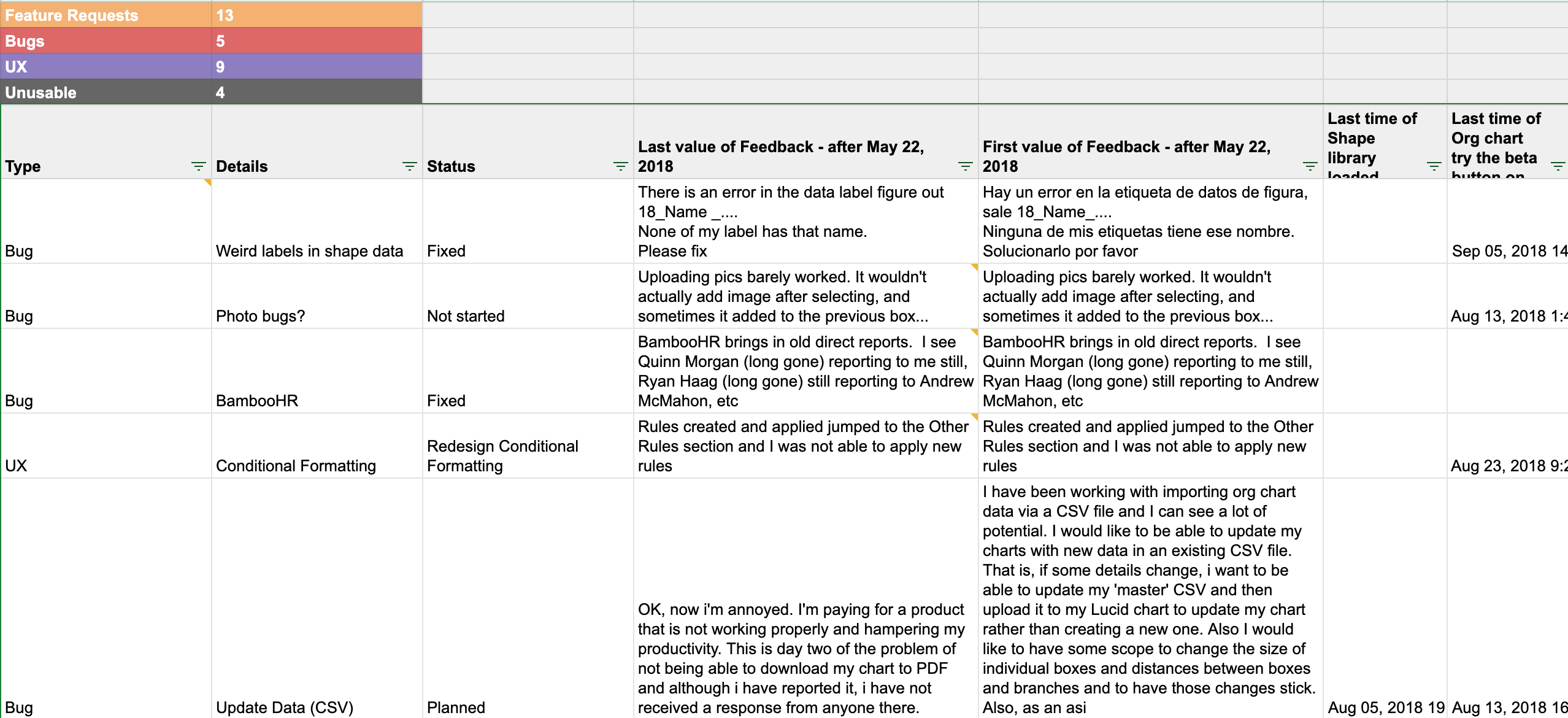Click the Planned status cell
Viewport: 1568px width, 718px height.
[456, 708]
